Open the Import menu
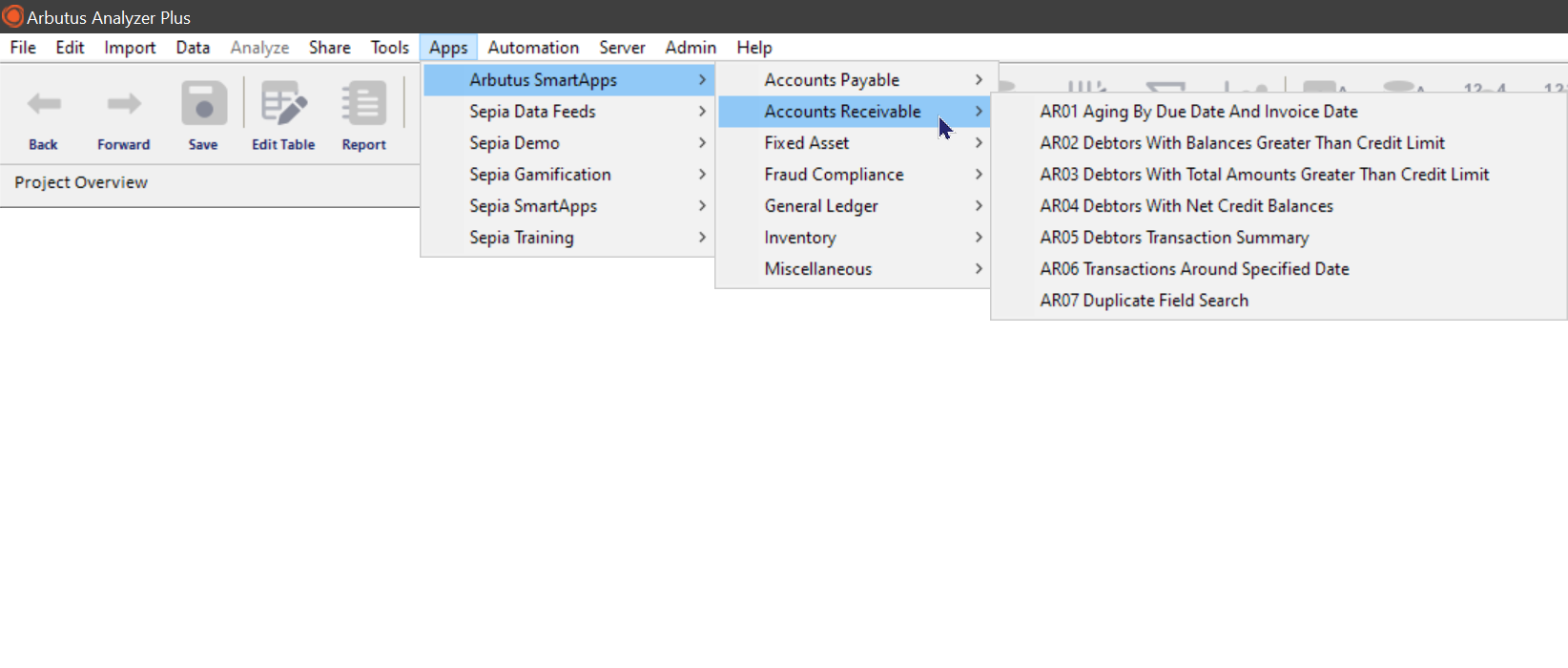The width and height of the screenshot is (1568, 668). 130,48
